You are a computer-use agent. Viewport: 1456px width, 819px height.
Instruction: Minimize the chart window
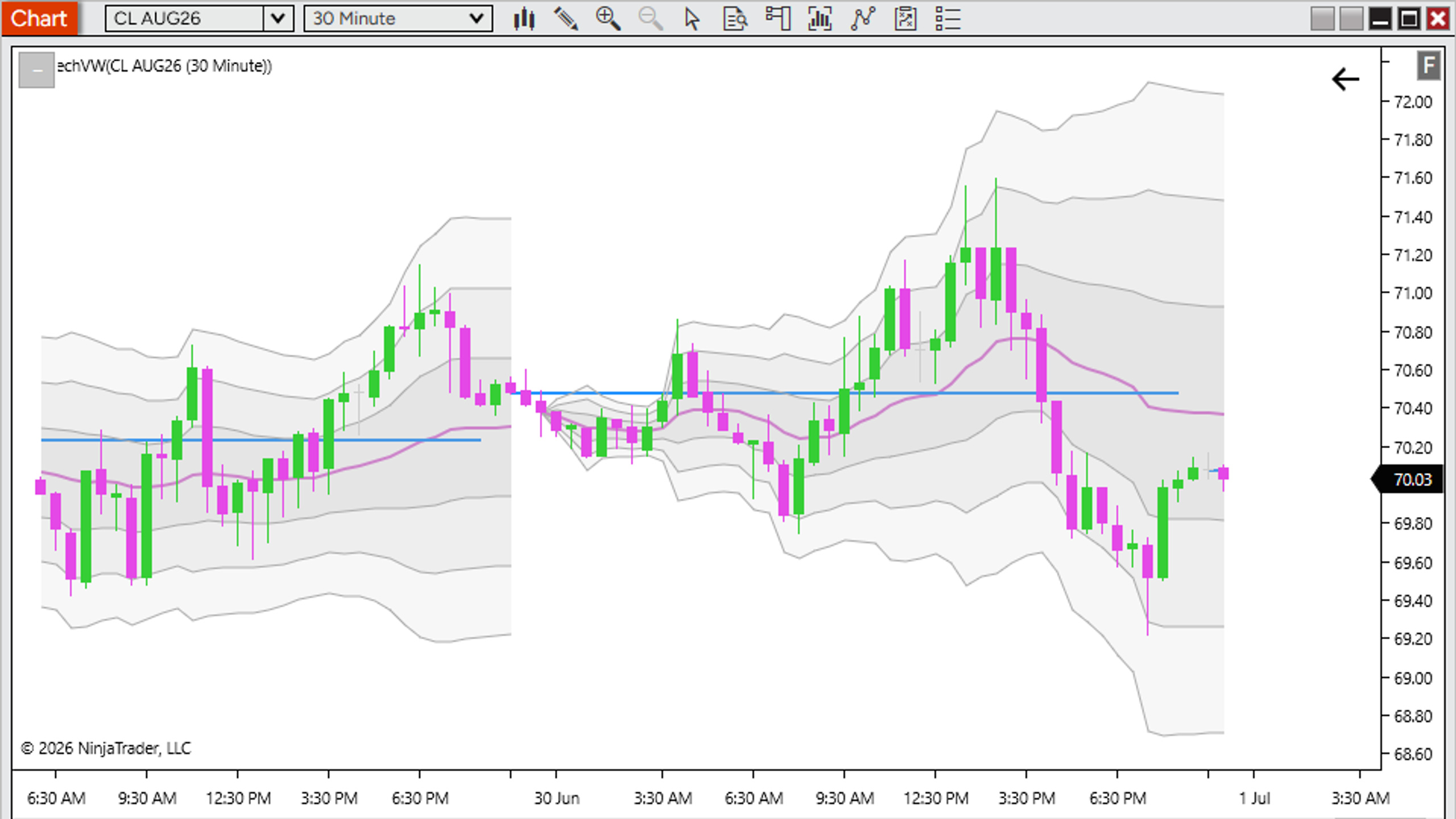[x=1380, y=19]
